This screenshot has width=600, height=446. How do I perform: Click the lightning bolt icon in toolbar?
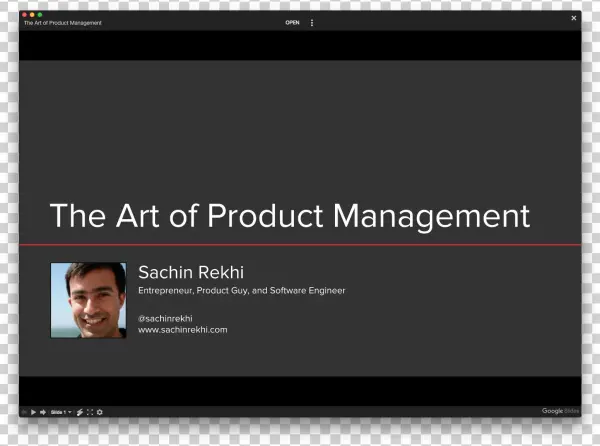tap(79, 411)
